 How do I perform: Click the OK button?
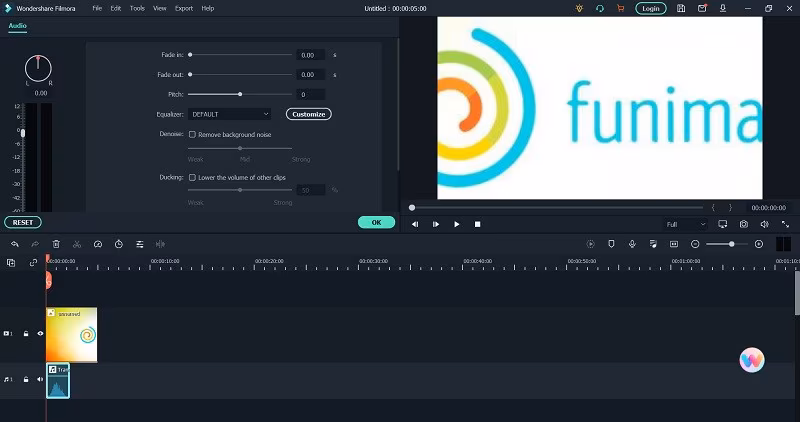point(377,222)
